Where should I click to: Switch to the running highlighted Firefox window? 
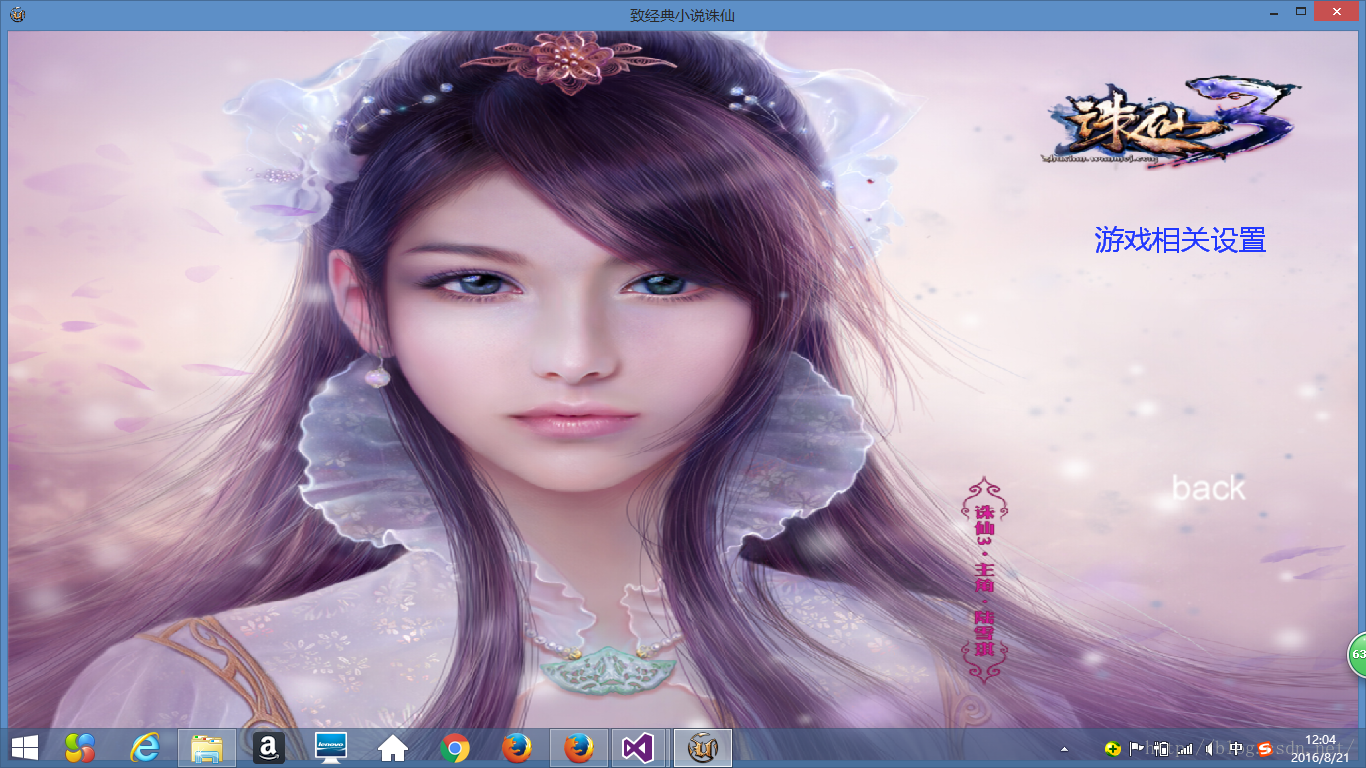(579, 747)
